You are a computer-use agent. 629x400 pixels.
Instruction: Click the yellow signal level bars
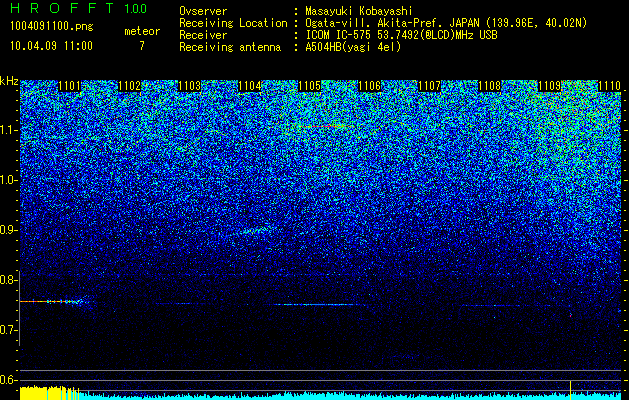[x=49, y=392]
